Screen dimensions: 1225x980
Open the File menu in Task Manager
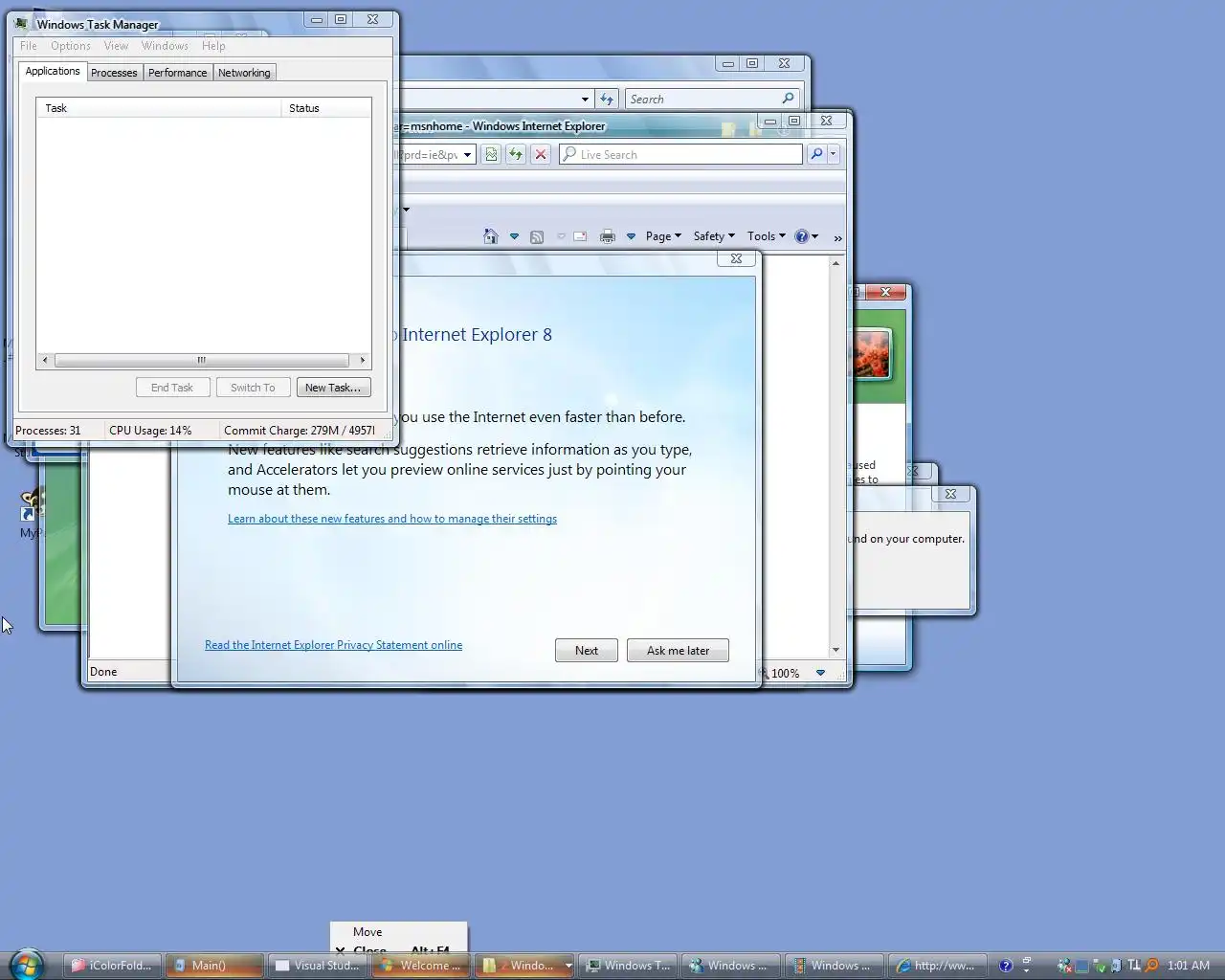(29, 46)
